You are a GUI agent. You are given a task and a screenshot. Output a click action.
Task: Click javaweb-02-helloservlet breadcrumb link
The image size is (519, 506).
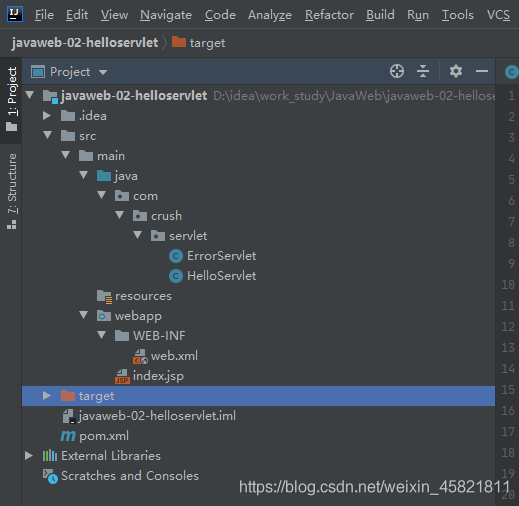[x=85, y=43]
